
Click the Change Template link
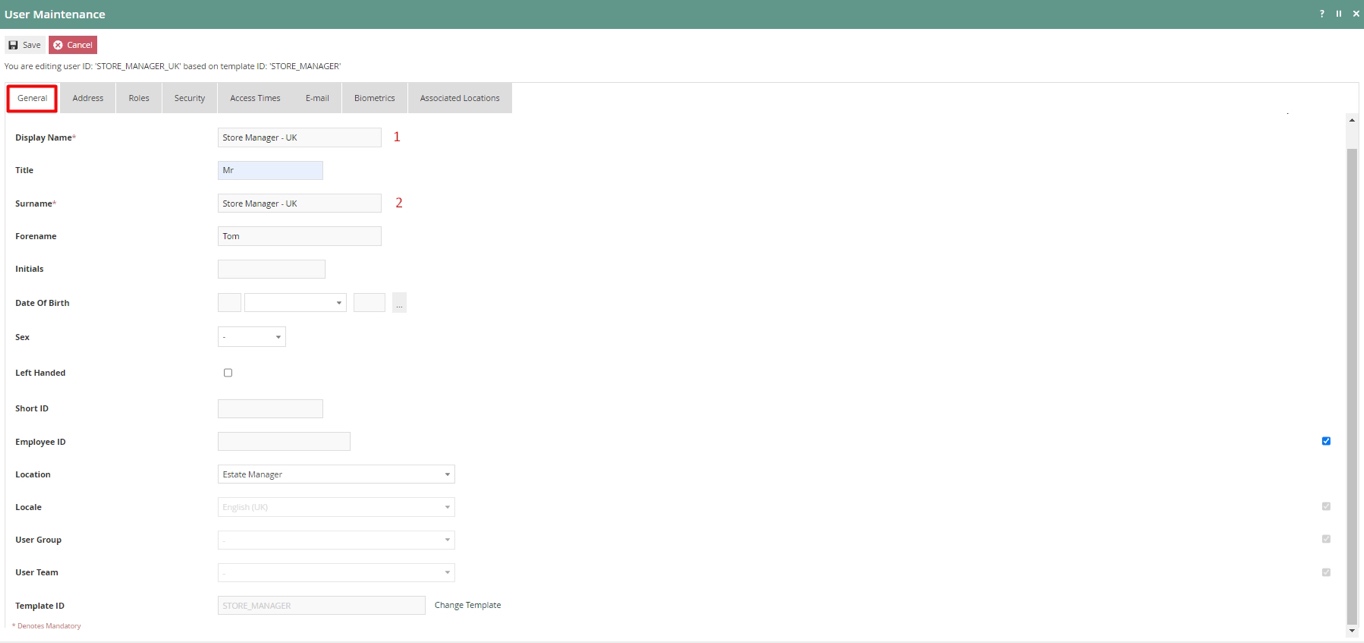[x=467, y=605]
